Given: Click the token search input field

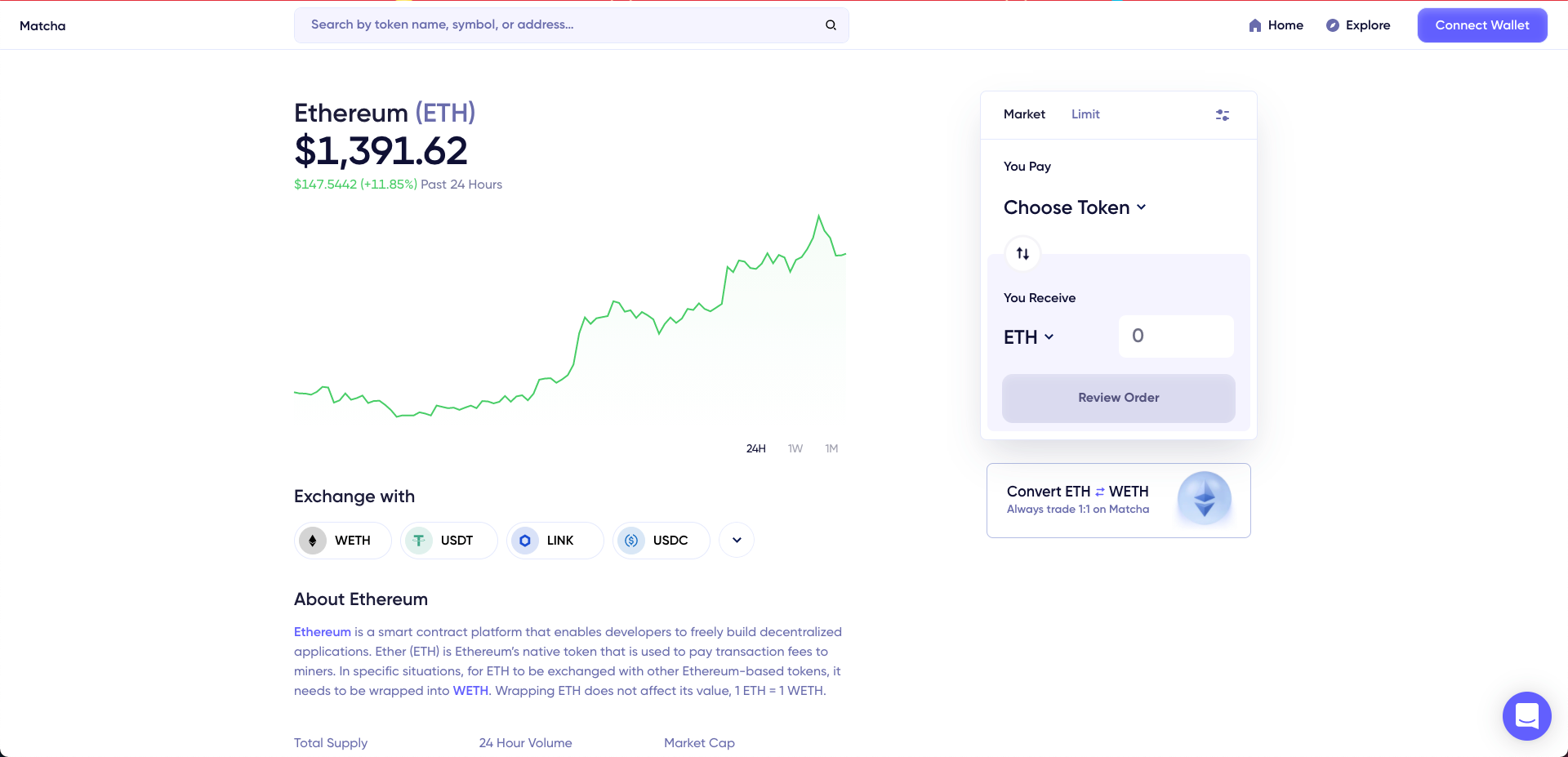Looking at the screenshot, I should (563, 25).
